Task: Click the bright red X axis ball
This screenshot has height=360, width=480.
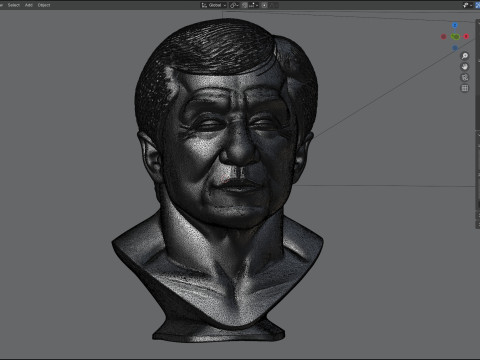Action: (x=466, y=36)
